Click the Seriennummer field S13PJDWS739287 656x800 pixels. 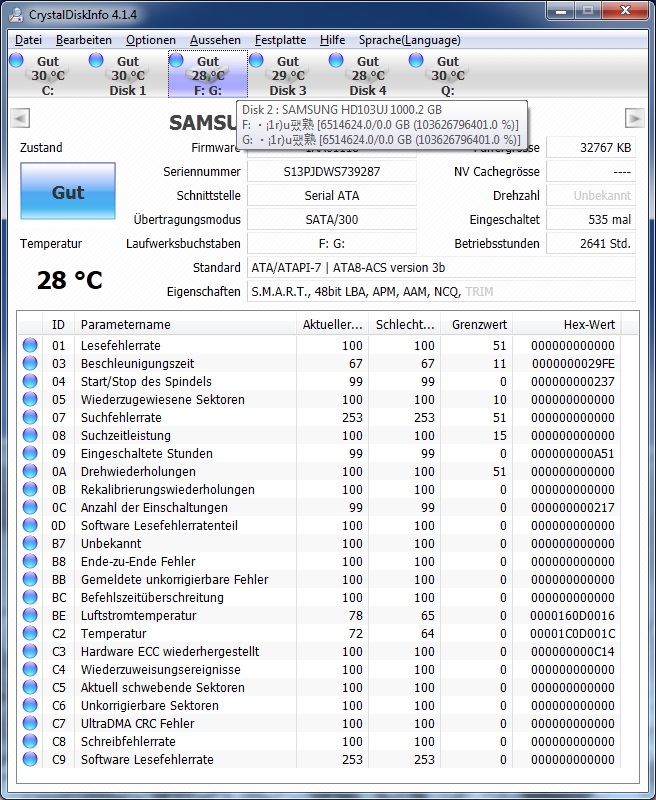pos(332,171)
